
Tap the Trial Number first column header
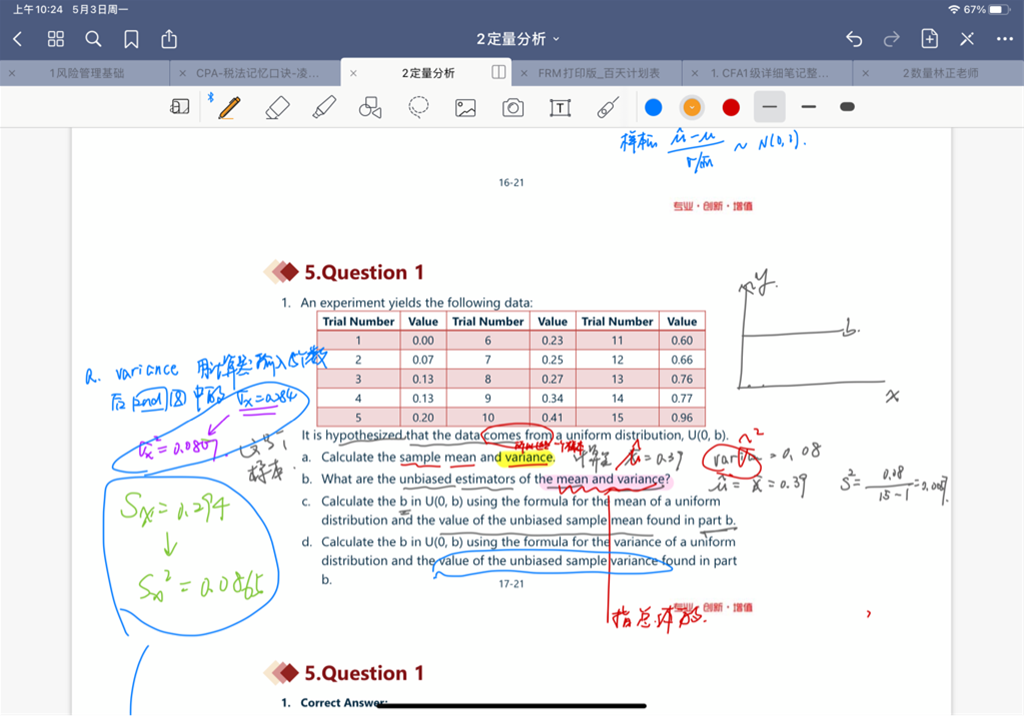tap(359, 321)
